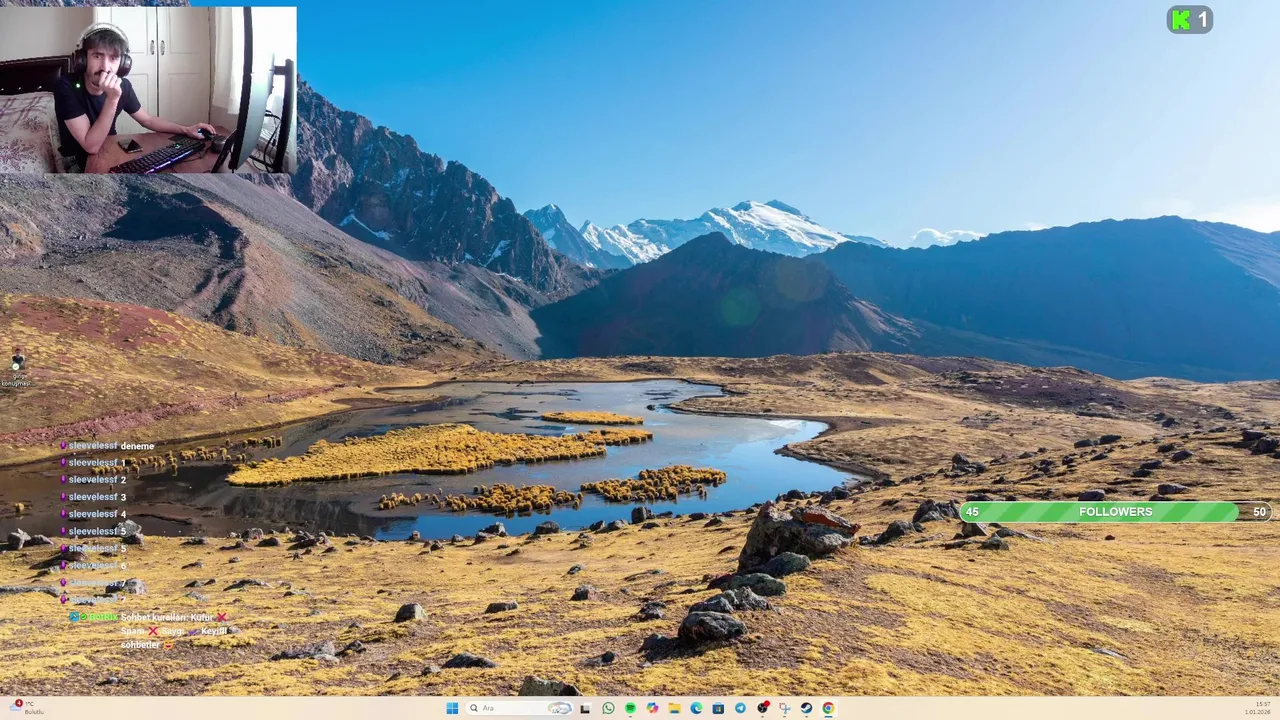Screen dimensions: 1280x720
Task: Open Snipping Tool from the taskbar
Action: [785, 708]
